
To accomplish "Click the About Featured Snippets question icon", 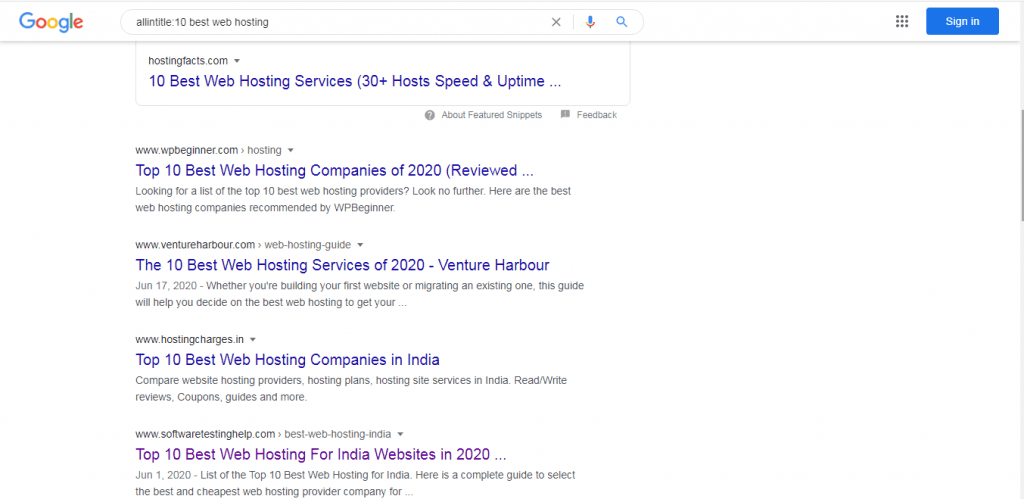I will tap(429, 115).
